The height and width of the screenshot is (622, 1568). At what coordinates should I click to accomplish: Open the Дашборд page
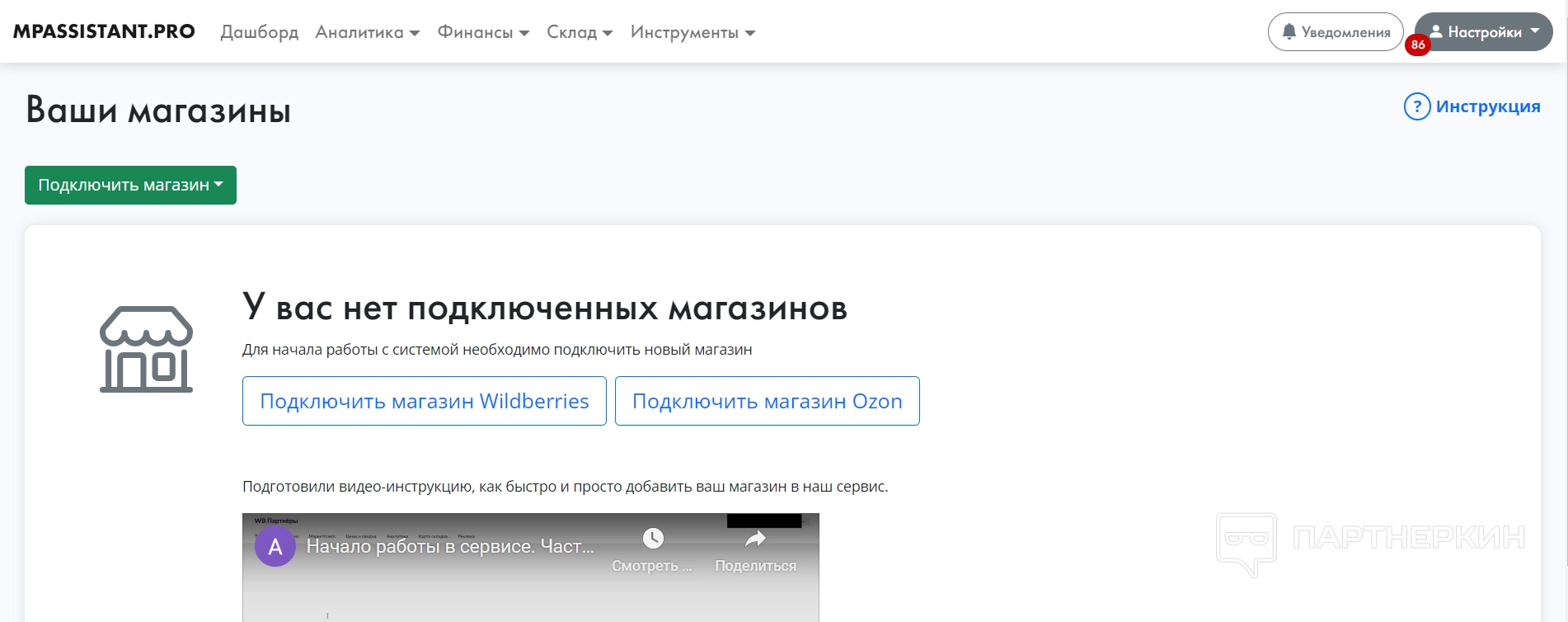click(x=260, y=32)
